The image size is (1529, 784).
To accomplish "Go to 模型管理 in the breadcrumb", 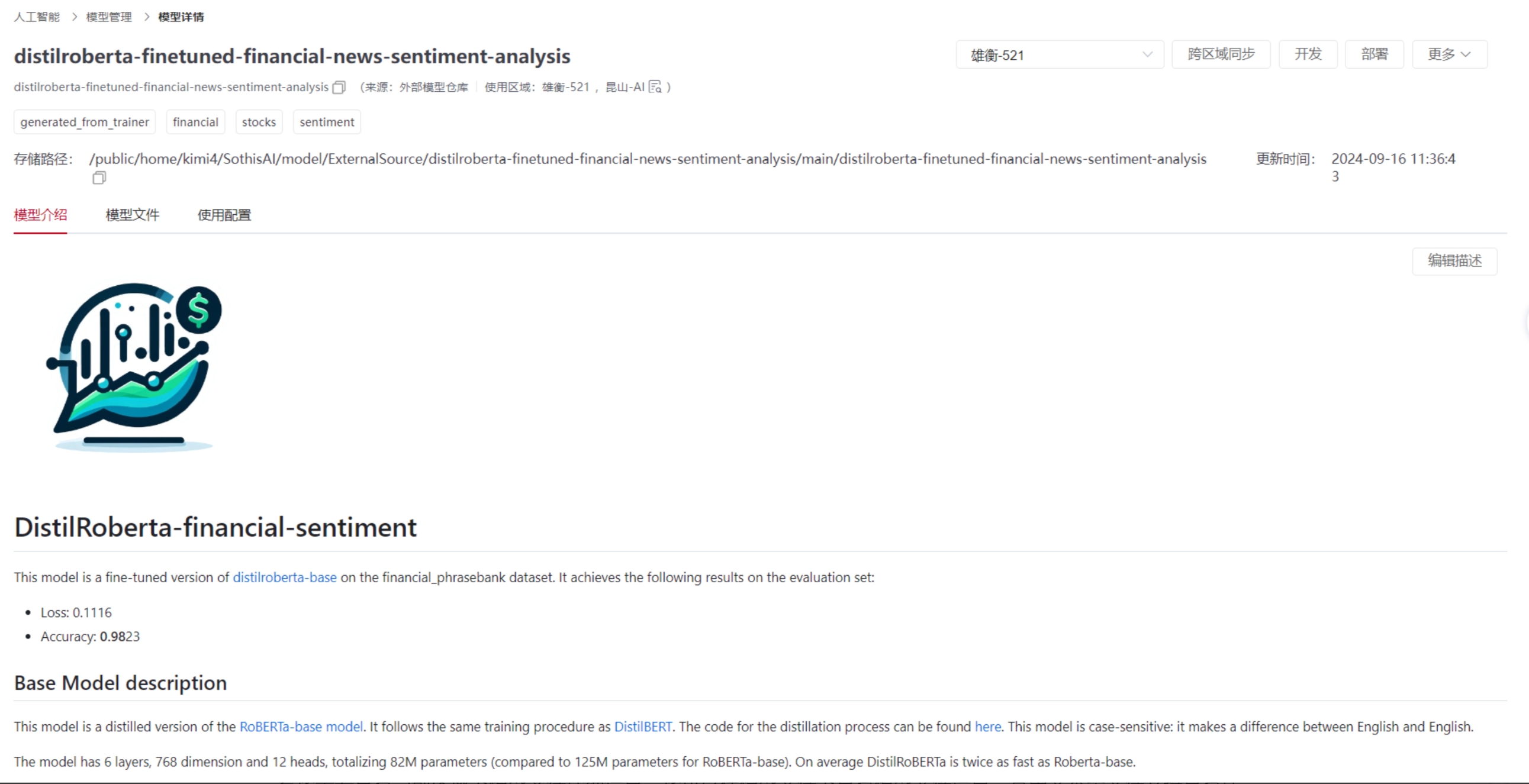I will (108, 17).
